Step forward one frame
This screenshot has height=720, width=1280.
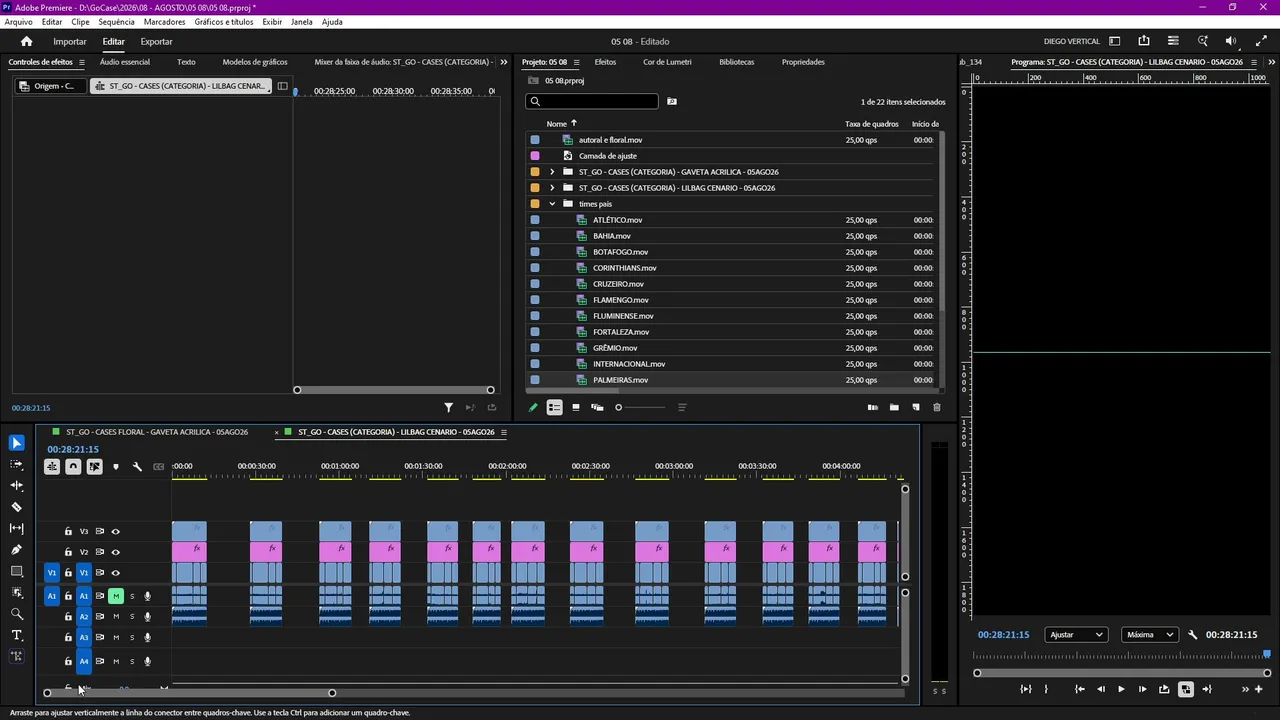click(1142, 689)
